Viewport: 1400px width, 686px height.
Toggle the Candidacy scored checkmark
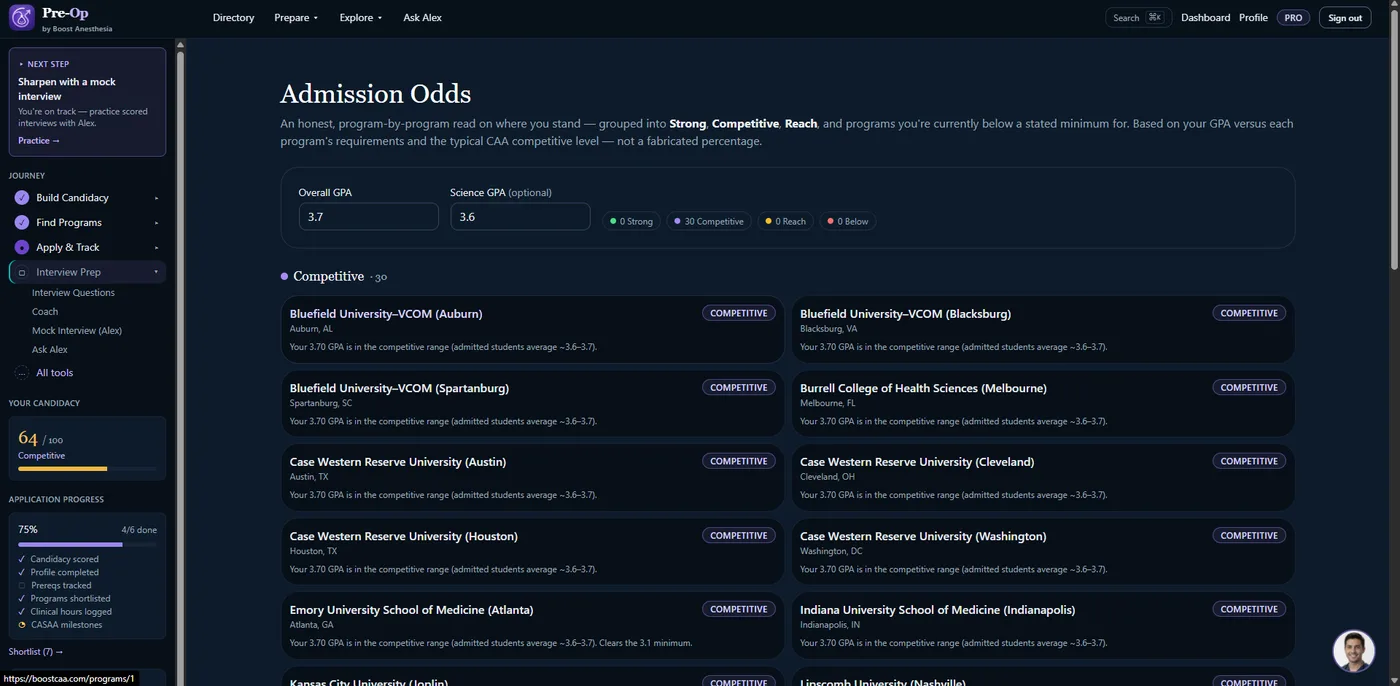tap(22, 559)
